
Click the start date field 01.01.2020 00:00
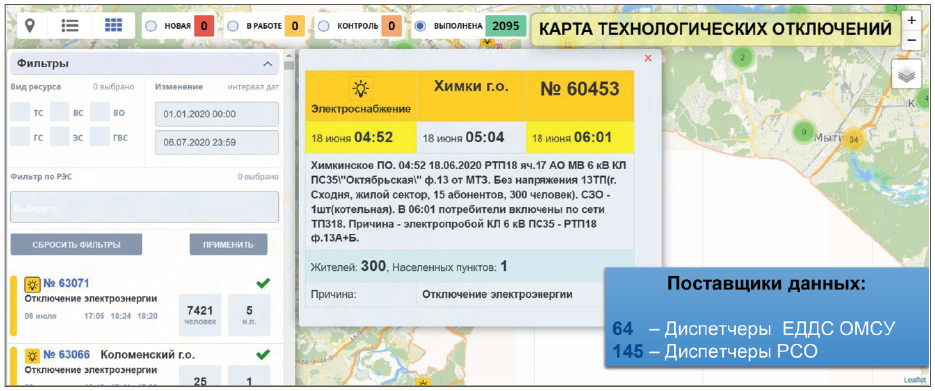click(217, 114)
